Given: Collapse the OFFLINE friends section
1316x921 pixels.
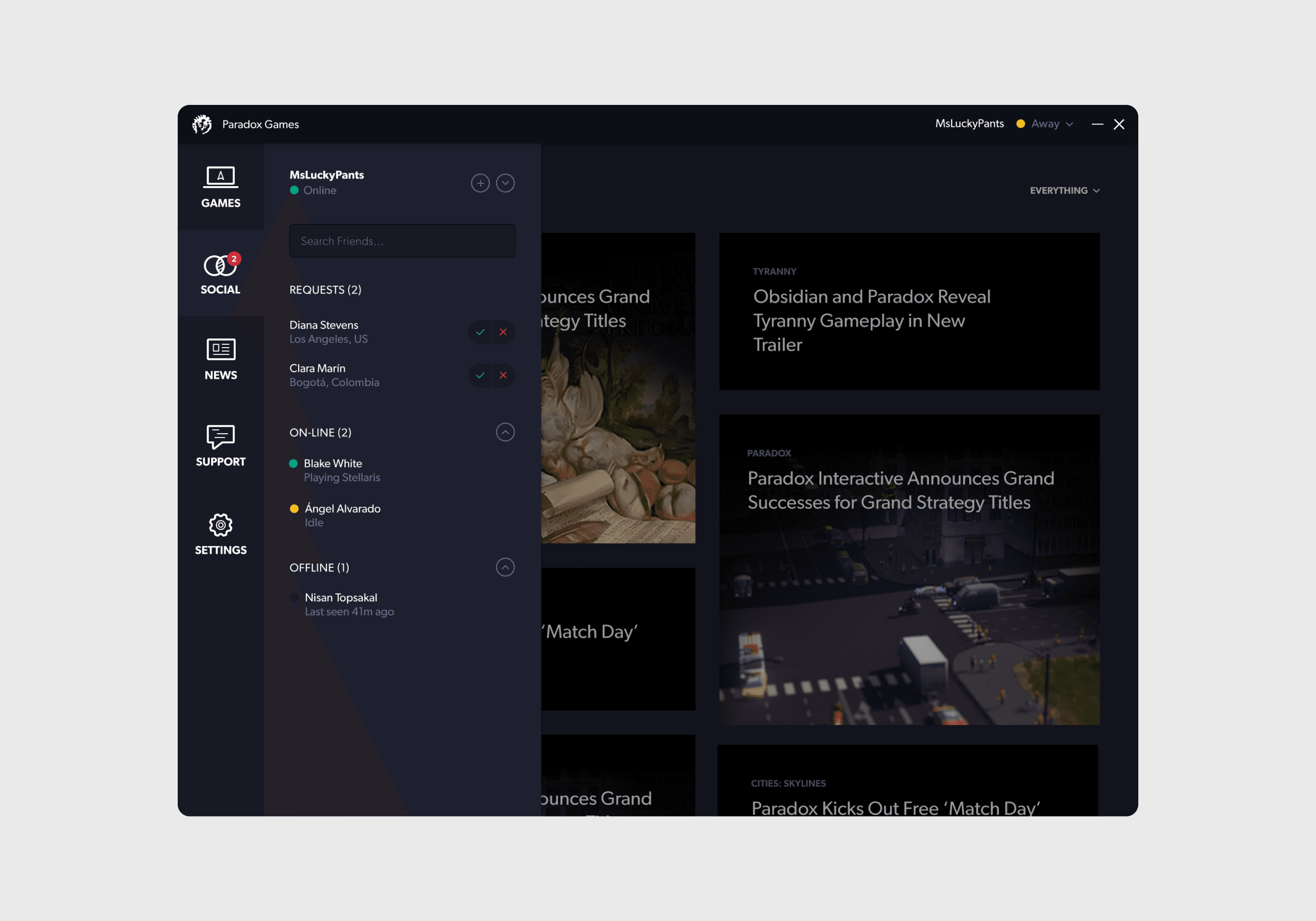Looking at the screenshot, I should (505, 568).
